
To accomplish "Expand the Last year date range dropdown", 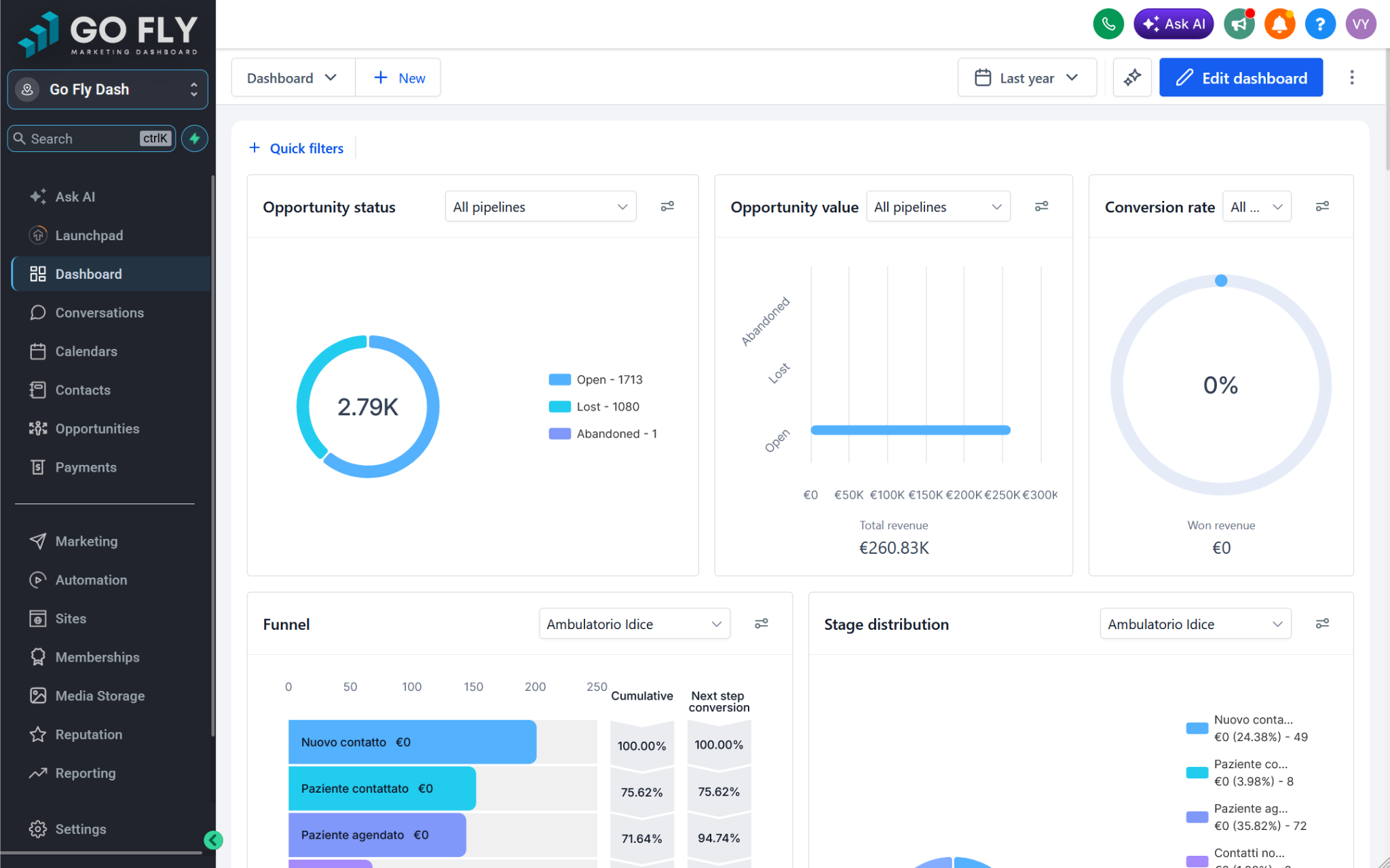I will pos(1027,77).
